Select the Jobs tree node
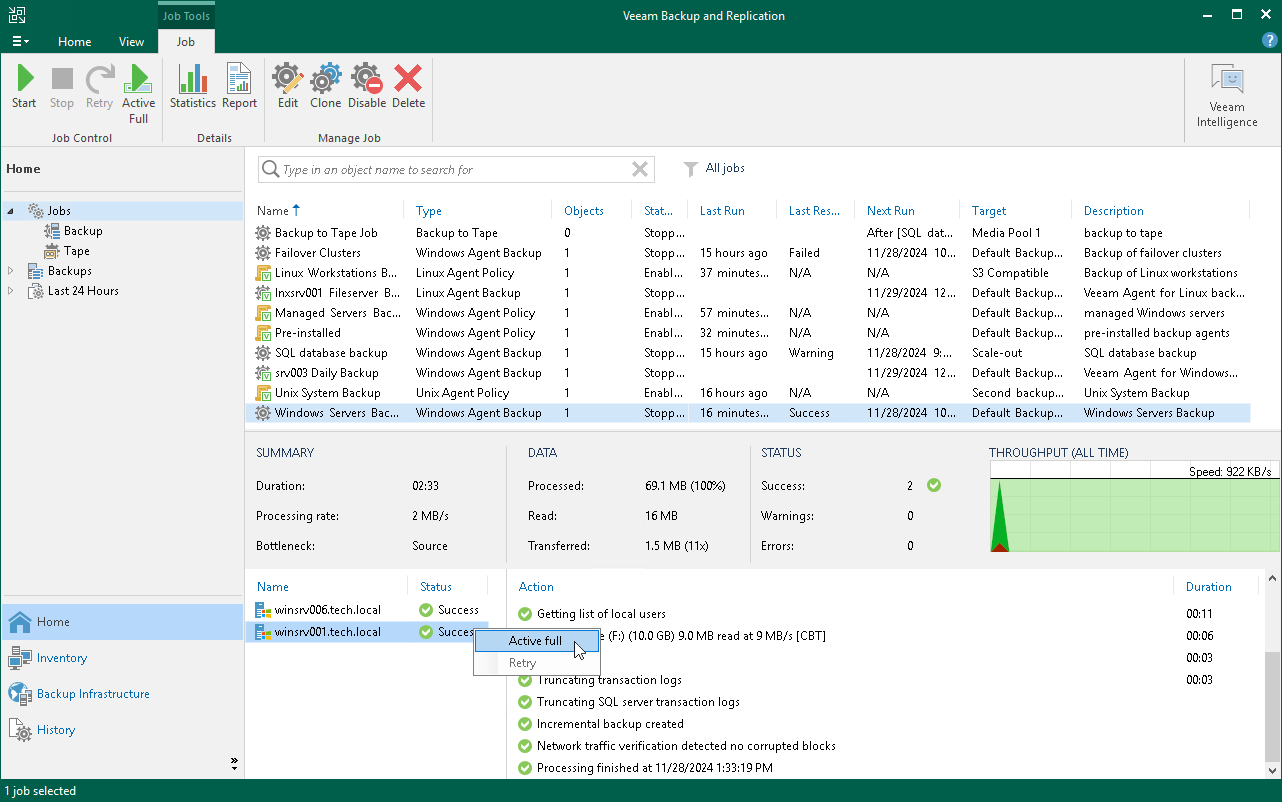 click(49, 211)
